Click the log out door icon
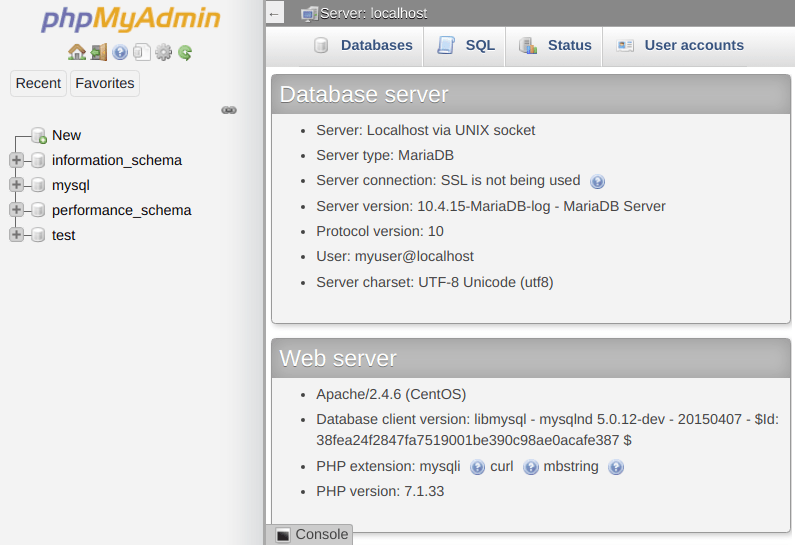 [98, 53]
